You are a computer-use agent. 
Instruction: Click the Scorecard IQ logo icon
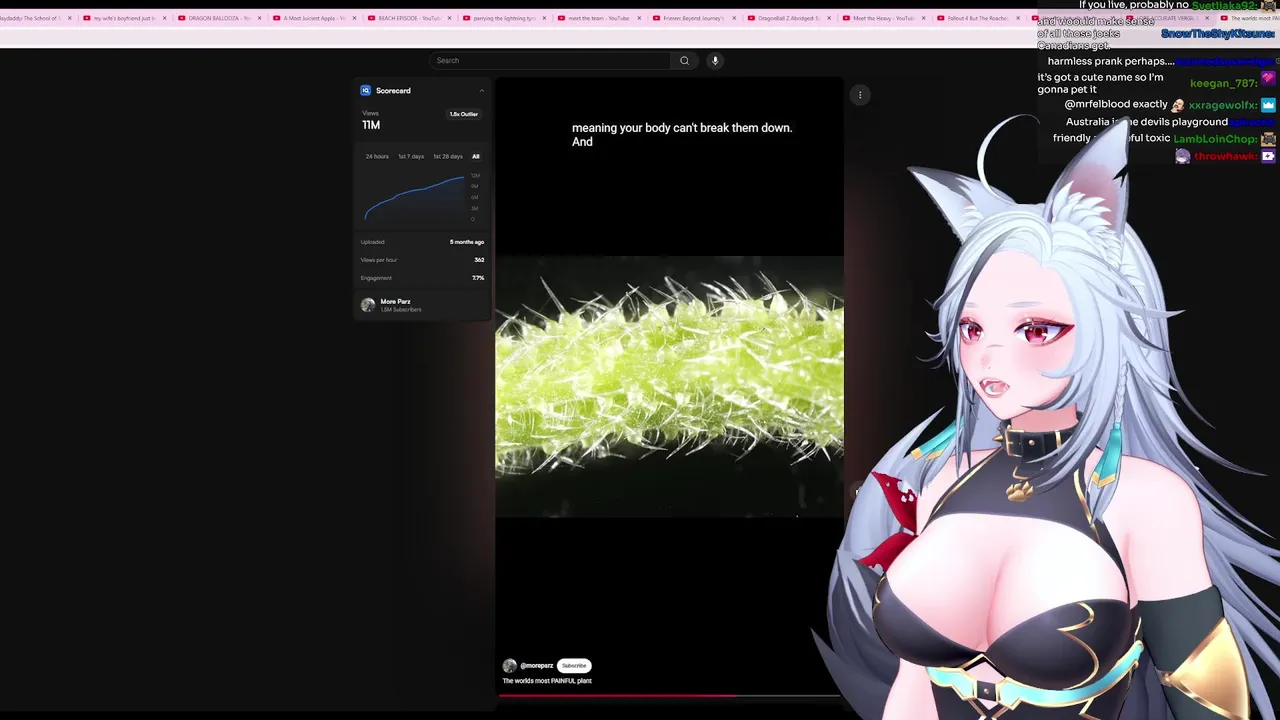[x=366, y=91]
